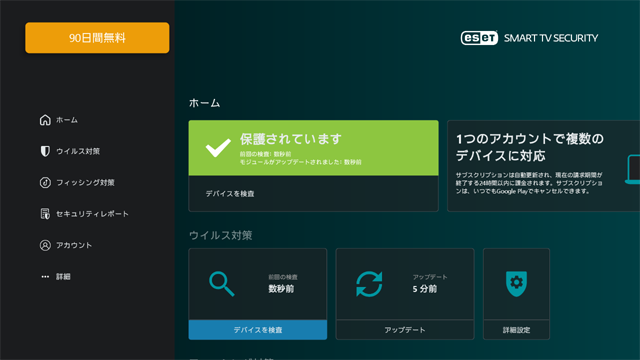Screen dimensions: 640x360
Task: Open the green 保護されています status card
Action: [313, 148]
